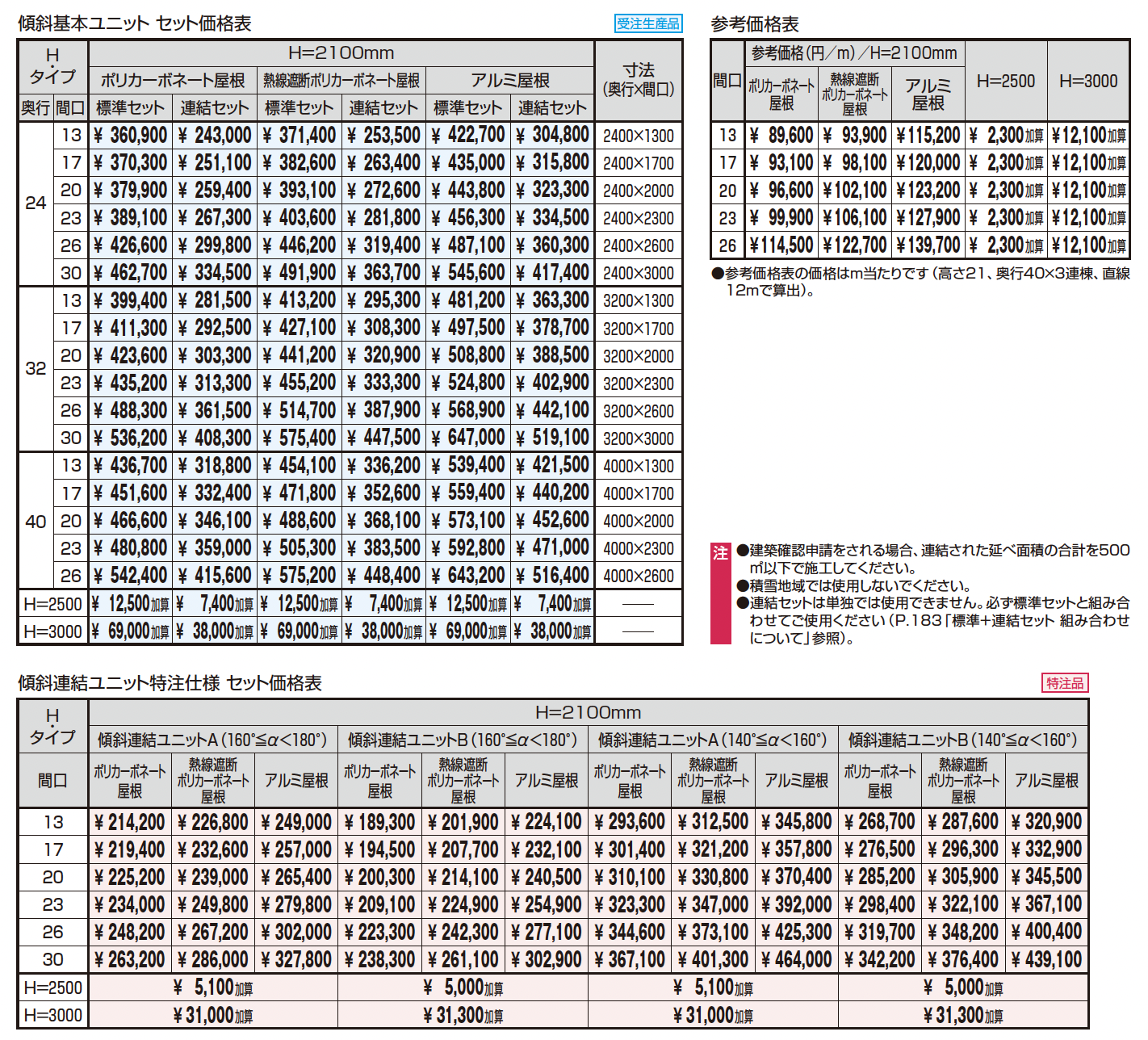Click the 傾斜連結ユニットA(140°≦α<160°) header
Image resolution: width=1148 pixels, height=1040 pixels.
713,740
